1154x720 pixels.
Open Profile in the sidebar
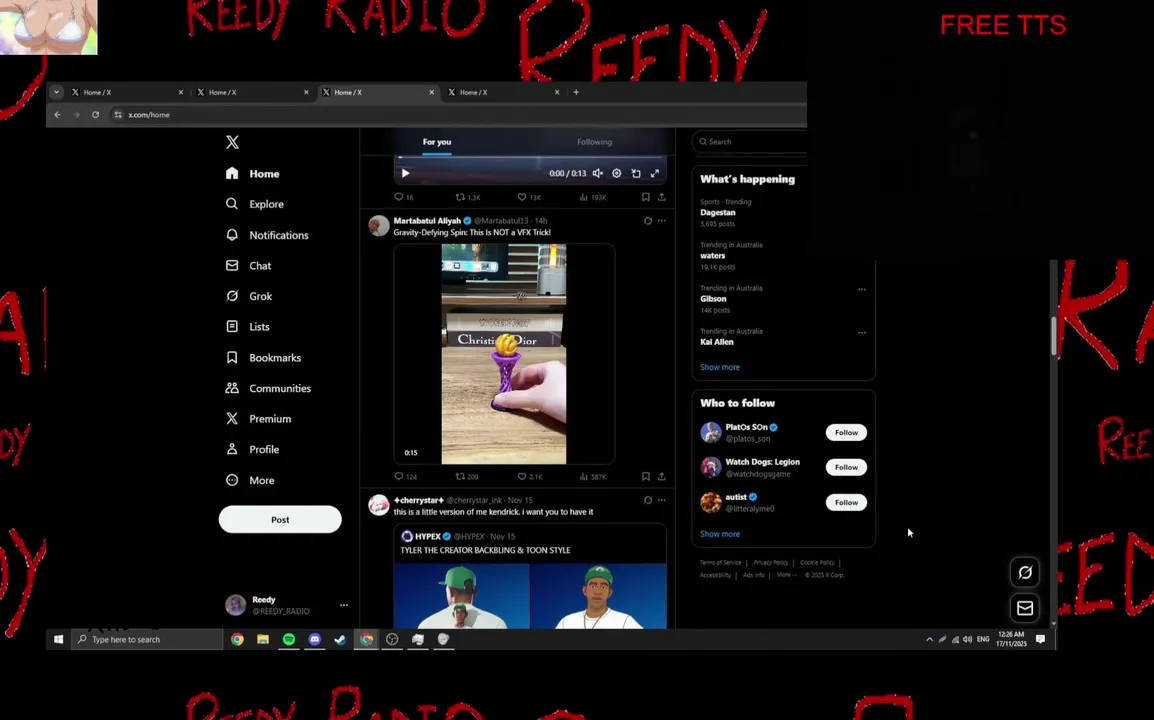pos(252,449)
